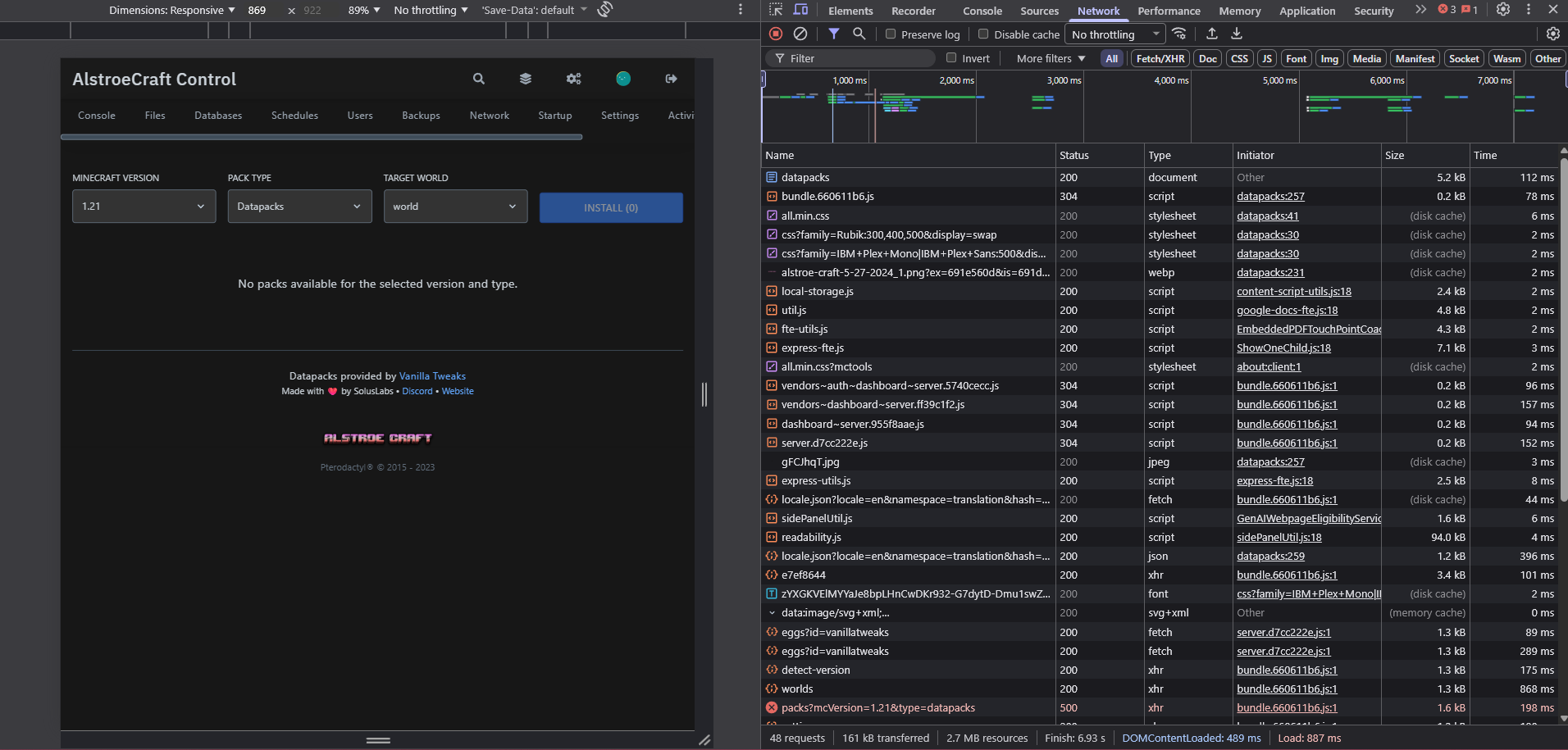
Task: Tick the Invert filter checkbox
Action: (951, 58)
